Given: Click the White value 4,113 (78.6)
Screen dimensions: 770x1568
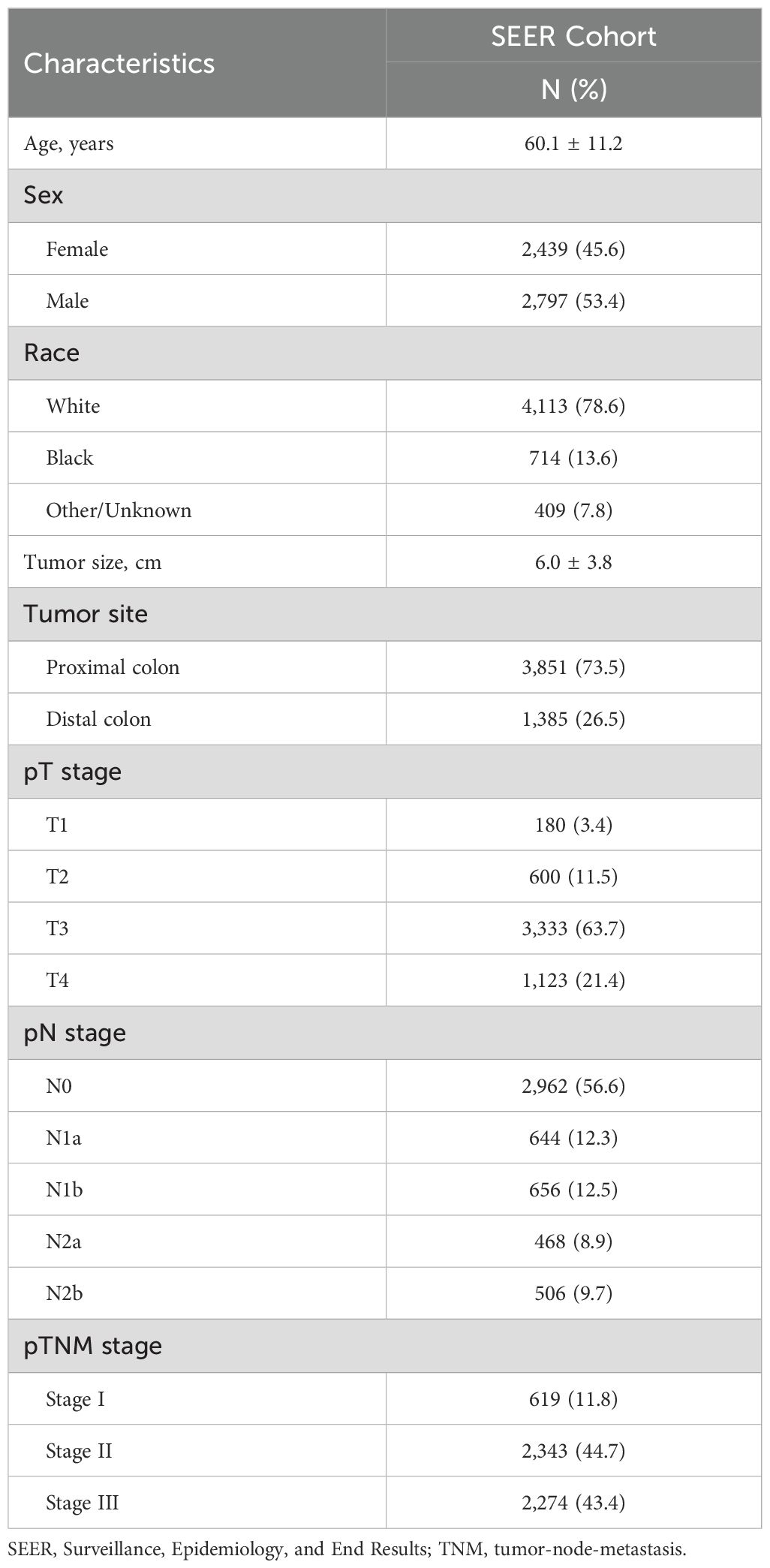Looking at the screenshot, I should pyautogui.click(x=573, y=406).
